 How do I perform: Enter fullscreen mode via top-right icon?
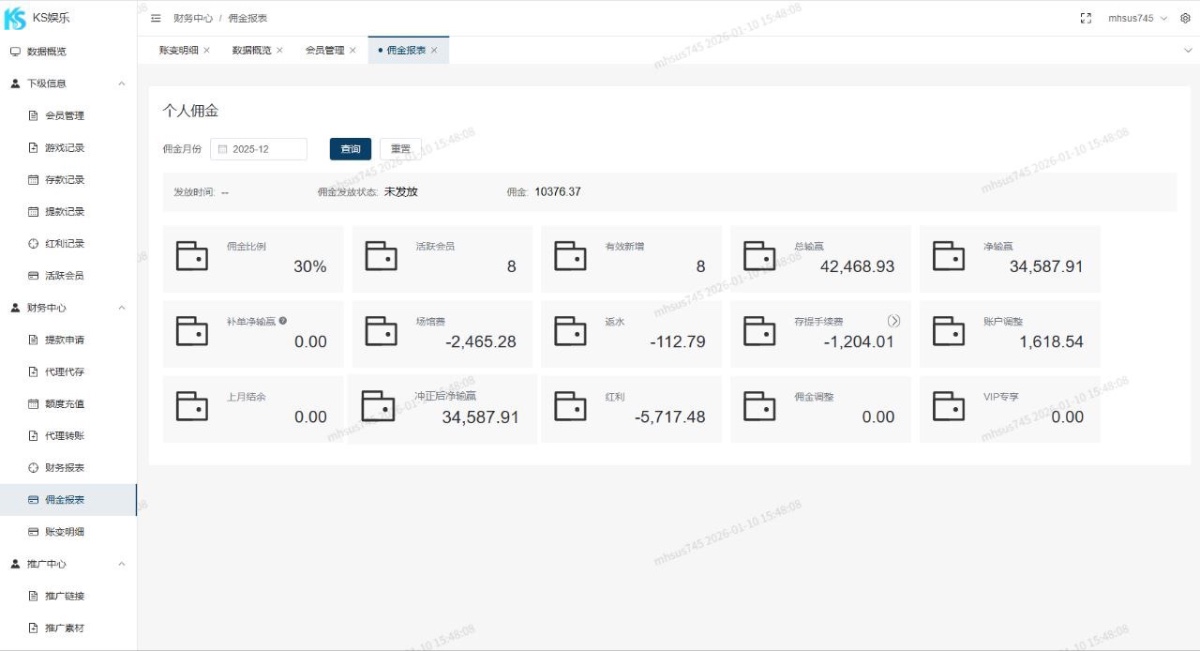1086,18
